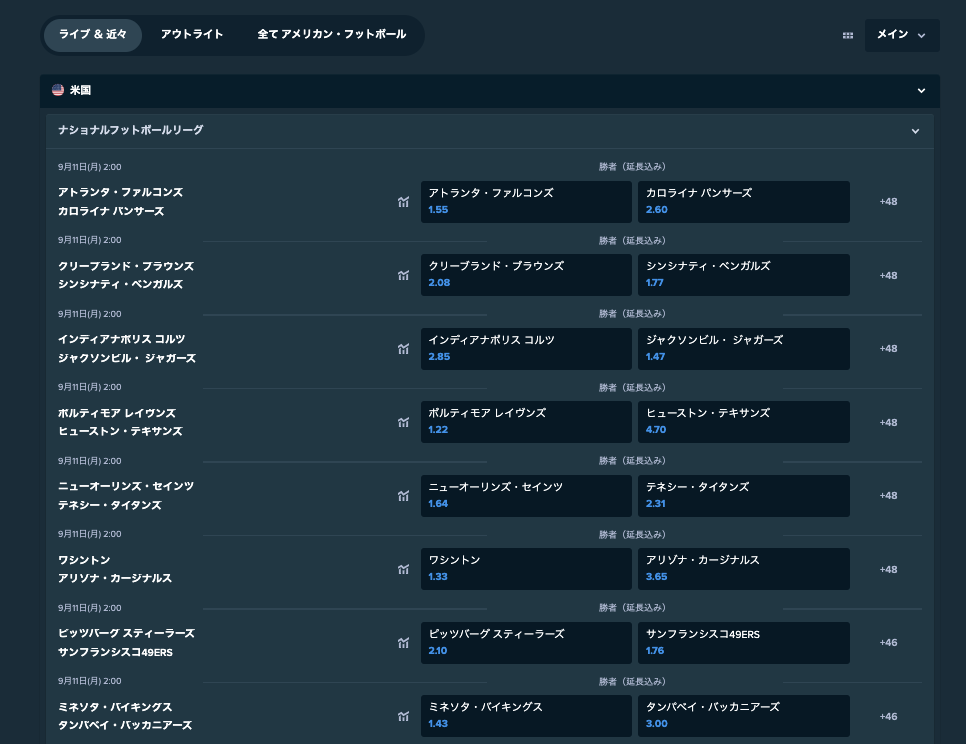The height and width of the screenshot is (744, 966).
Task: Open the ワシントン vs アリゾナ・カージナルス match
Action: point(115,569)
